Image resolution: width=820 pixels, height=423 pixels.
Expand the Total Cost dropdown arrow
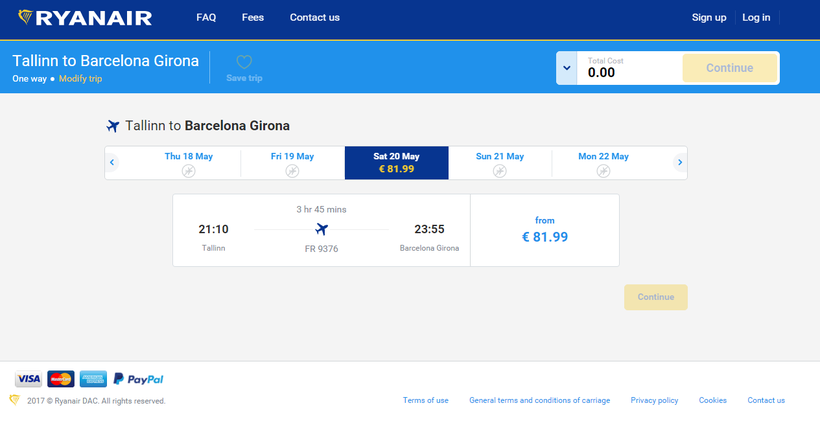pyautogui.click(x=567, y=68)
